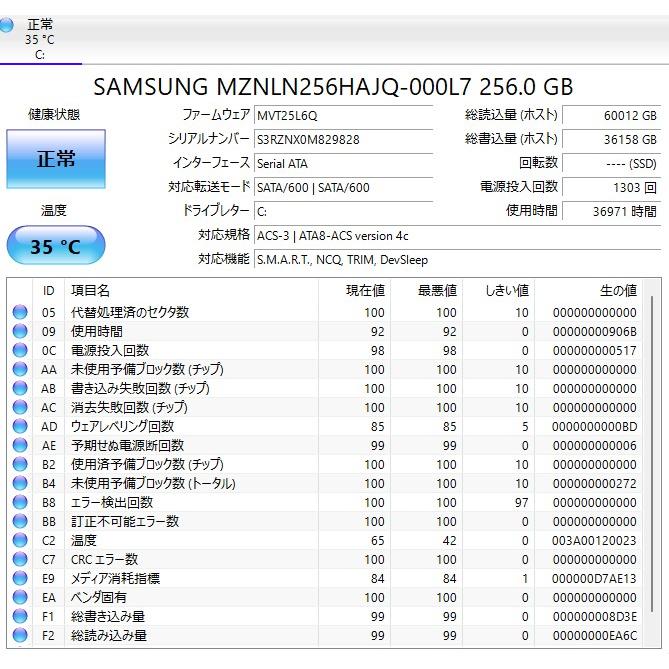Select ウェアレベリング回数 row name

(x=122, y=426)
